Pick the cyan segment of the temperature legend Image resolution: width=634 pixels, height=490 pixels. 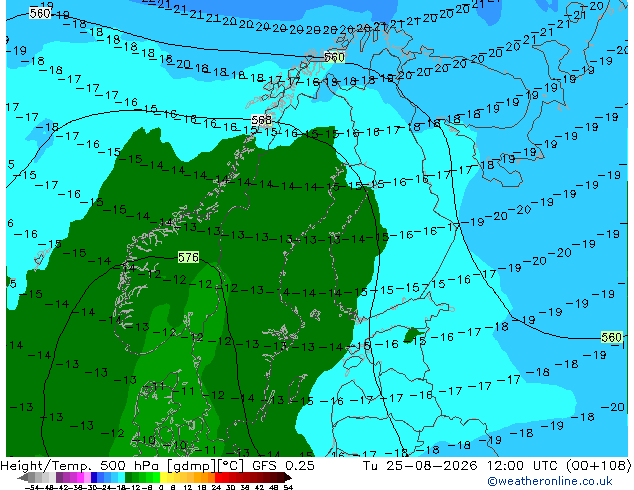(121, 477)
